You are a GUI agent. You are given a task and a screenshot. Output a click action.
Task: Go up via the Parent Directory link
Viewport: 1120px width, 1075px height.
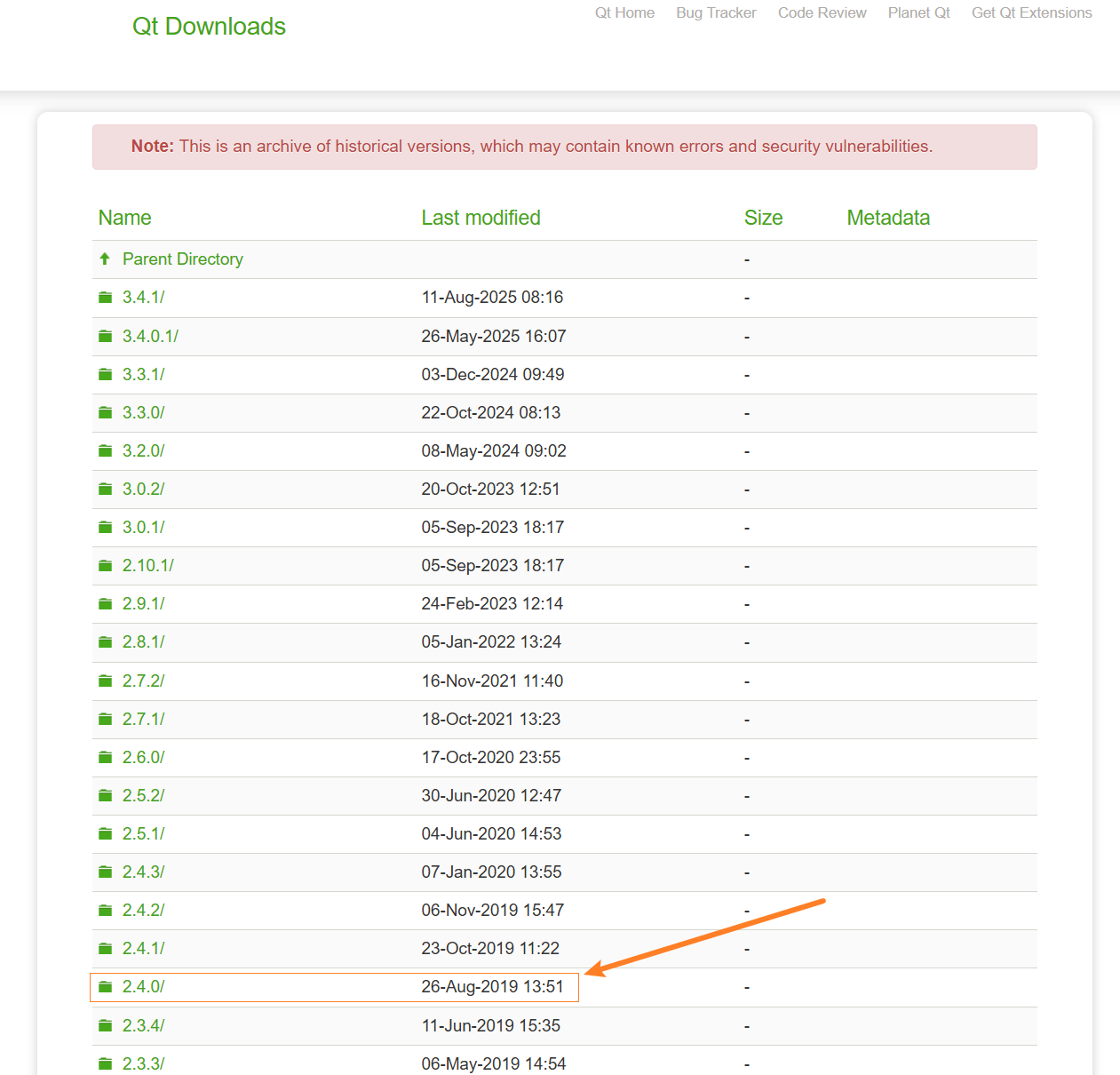183,259
